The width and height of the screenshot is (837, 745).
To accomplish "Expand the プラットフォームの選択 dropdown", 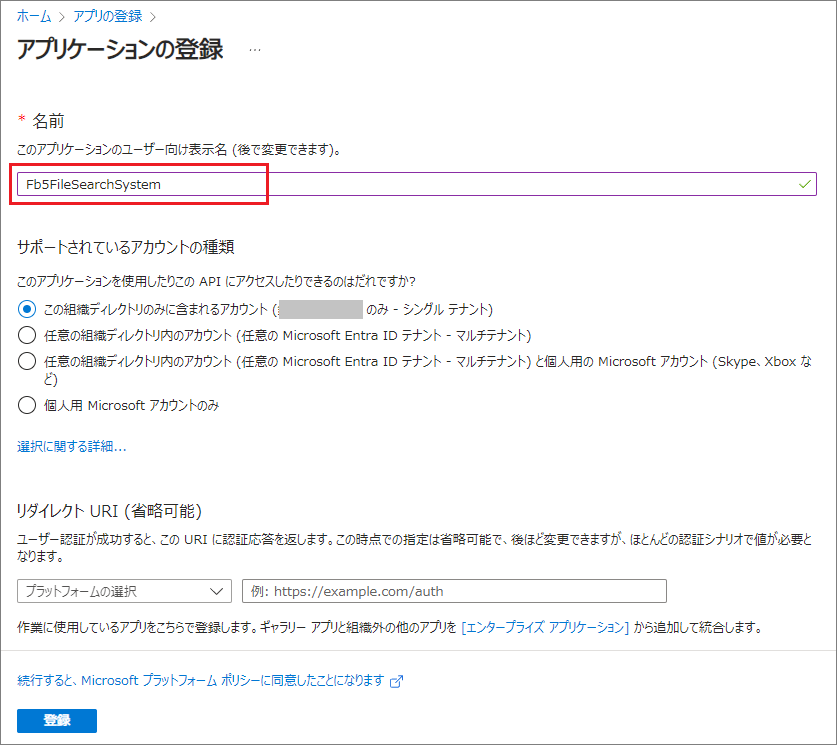I will click(x=124, y=591).
